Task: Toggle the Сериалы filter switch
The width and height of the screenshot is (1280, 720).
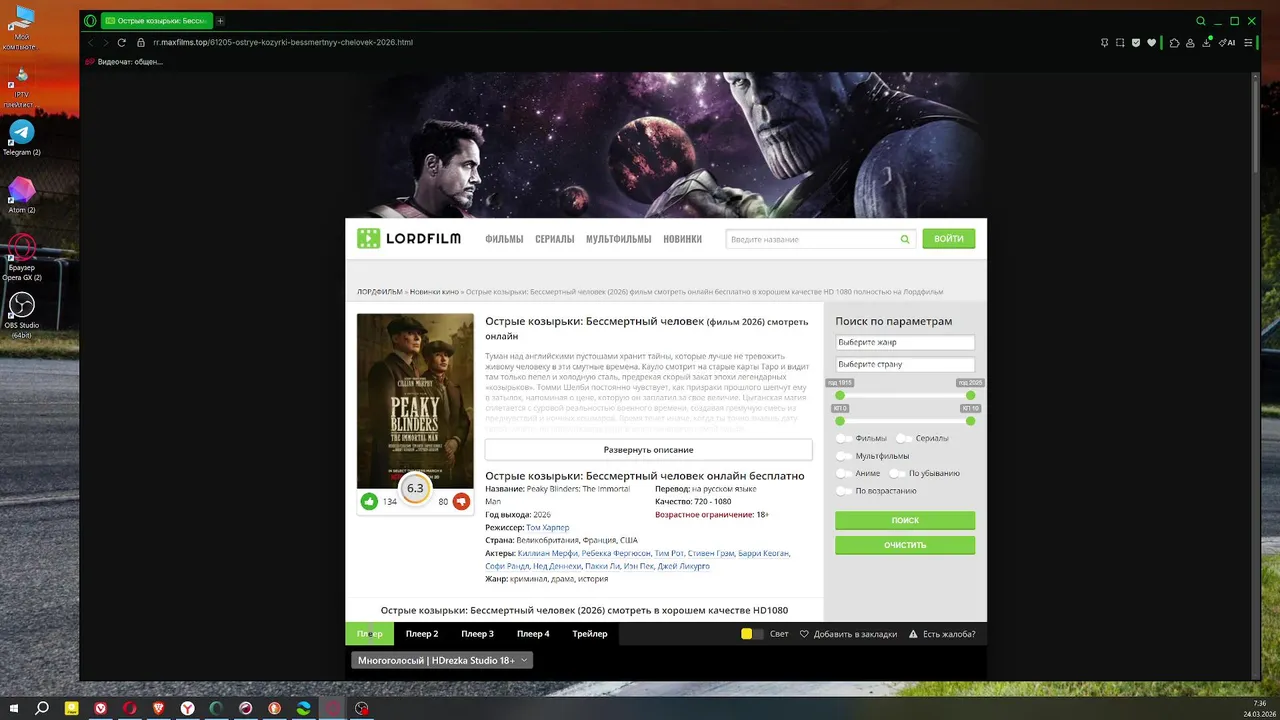Action: (905, 438)
